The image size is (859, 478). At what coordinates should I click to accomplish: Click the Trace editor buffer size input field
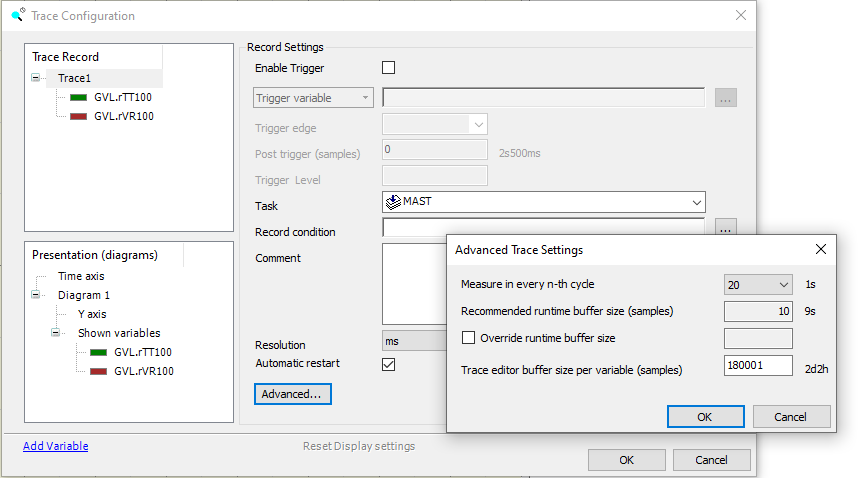tap(758, 367)
